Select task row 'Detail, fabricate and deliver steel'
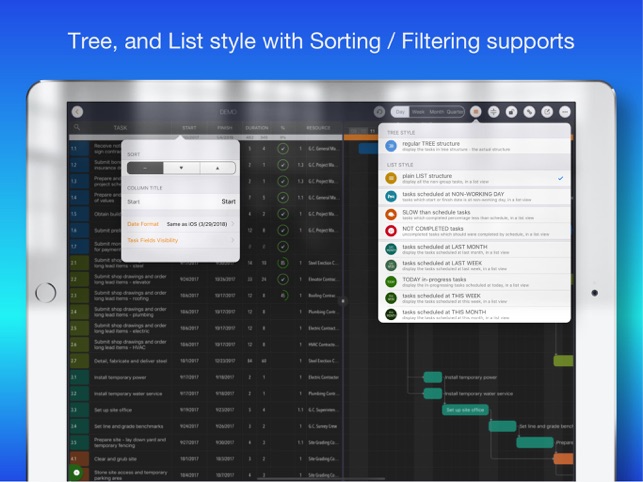This screenshot has width=643, height=482. [204, 361]
